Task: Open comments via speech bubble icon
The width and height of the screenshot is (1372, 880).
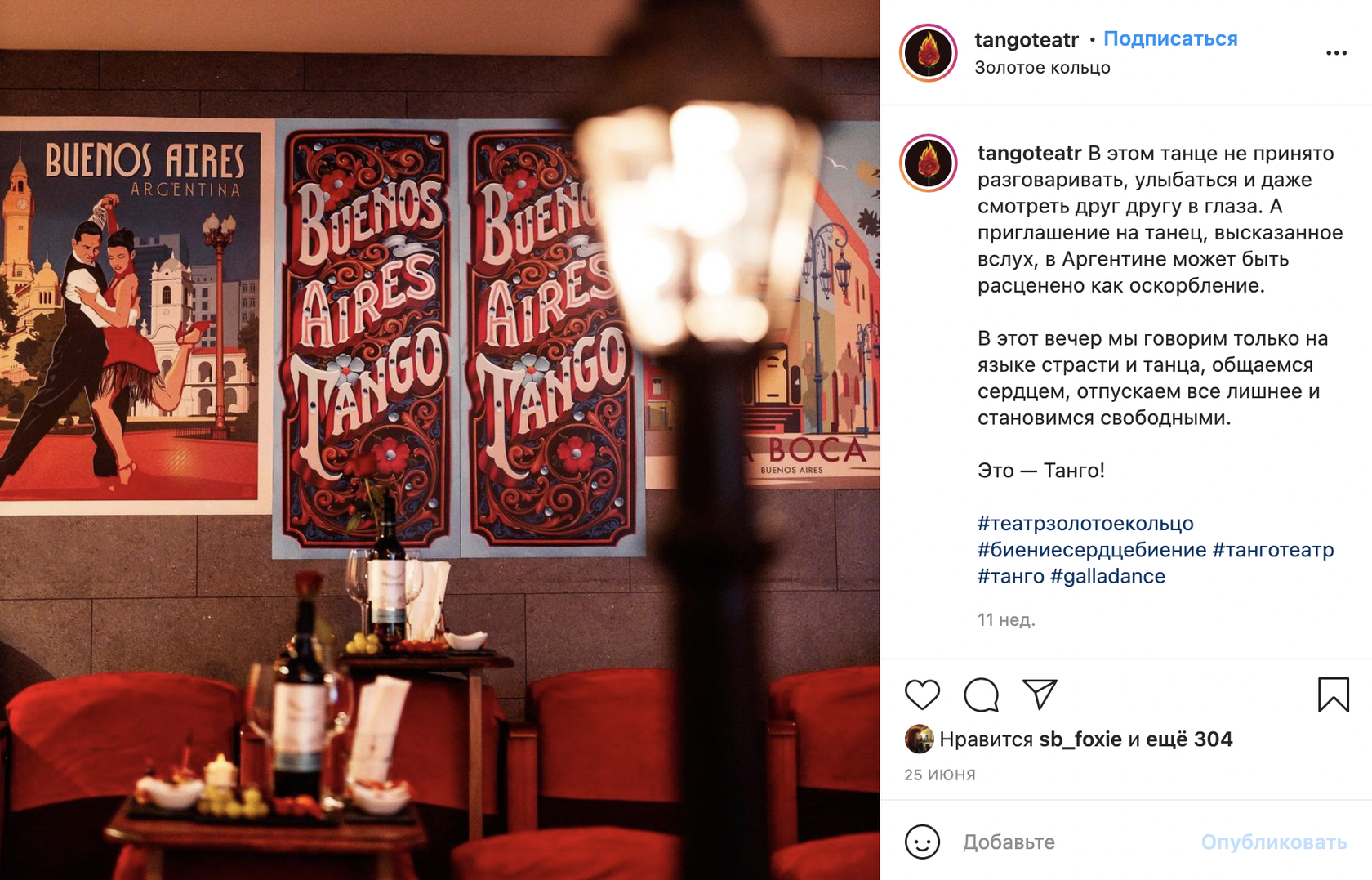Action: click(x=981, y=695)
